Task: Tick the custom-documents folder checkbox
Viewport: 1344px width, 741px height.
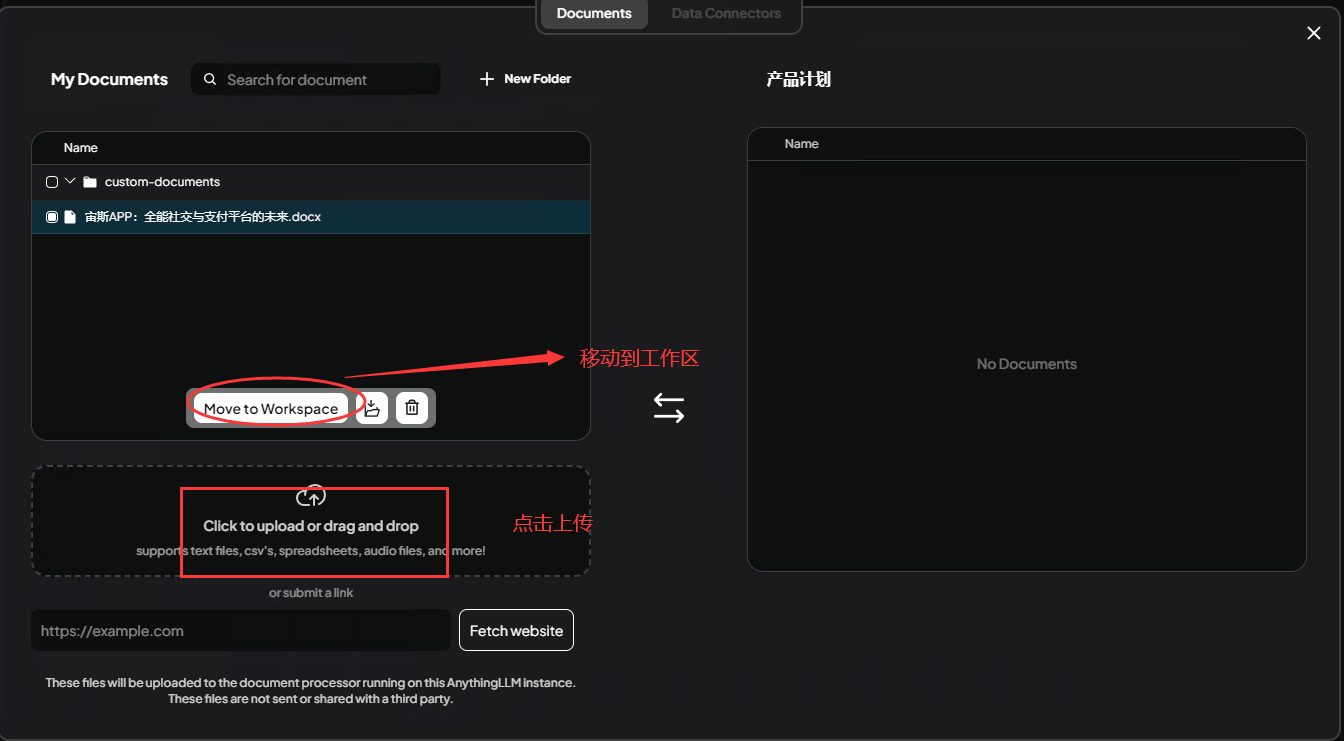Action: (x=52, y=182)
